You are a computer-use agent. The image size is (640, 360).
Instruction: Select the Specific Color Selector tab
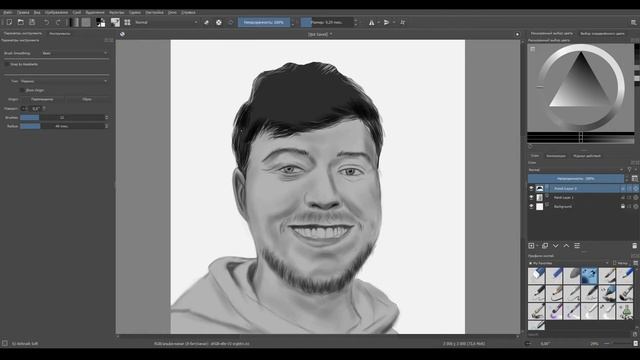[602, 33]
